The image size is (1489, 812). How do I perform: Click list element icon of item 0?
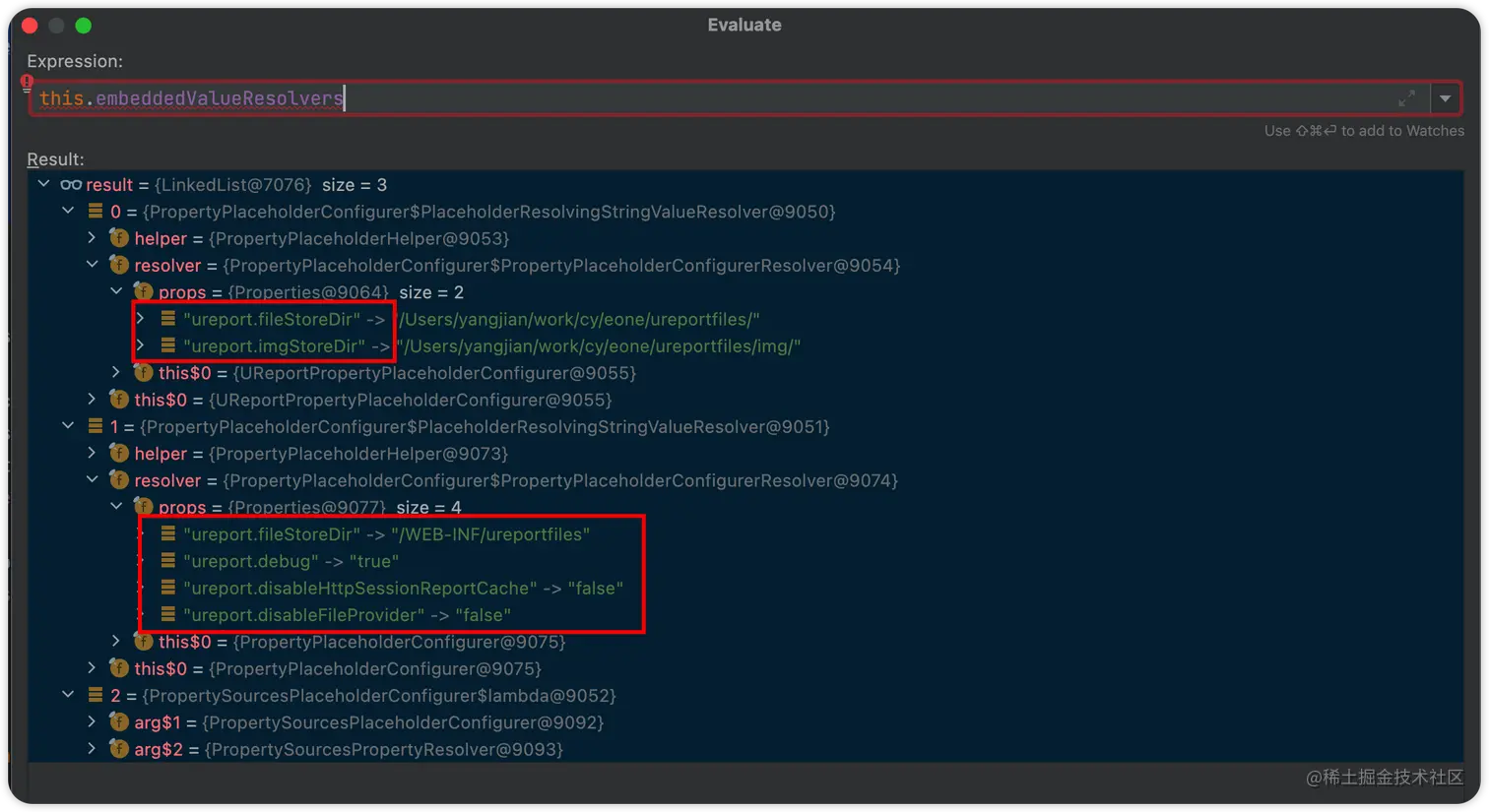pyautogui.click(x=96, y=212)
